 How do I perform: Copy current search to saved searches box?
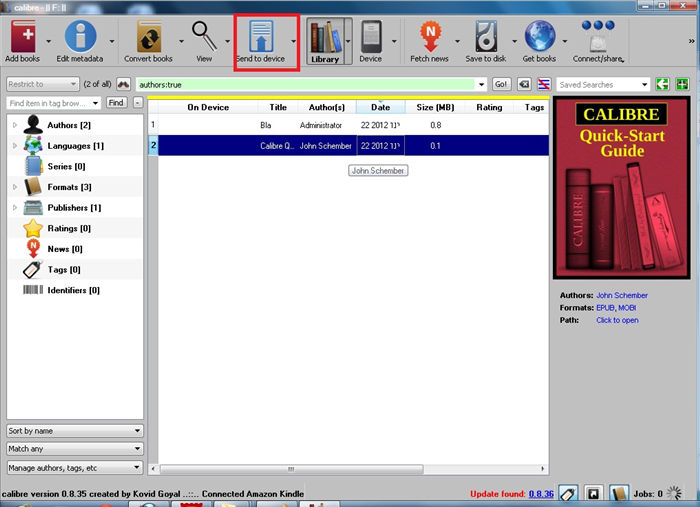click(x=662, y=84)
